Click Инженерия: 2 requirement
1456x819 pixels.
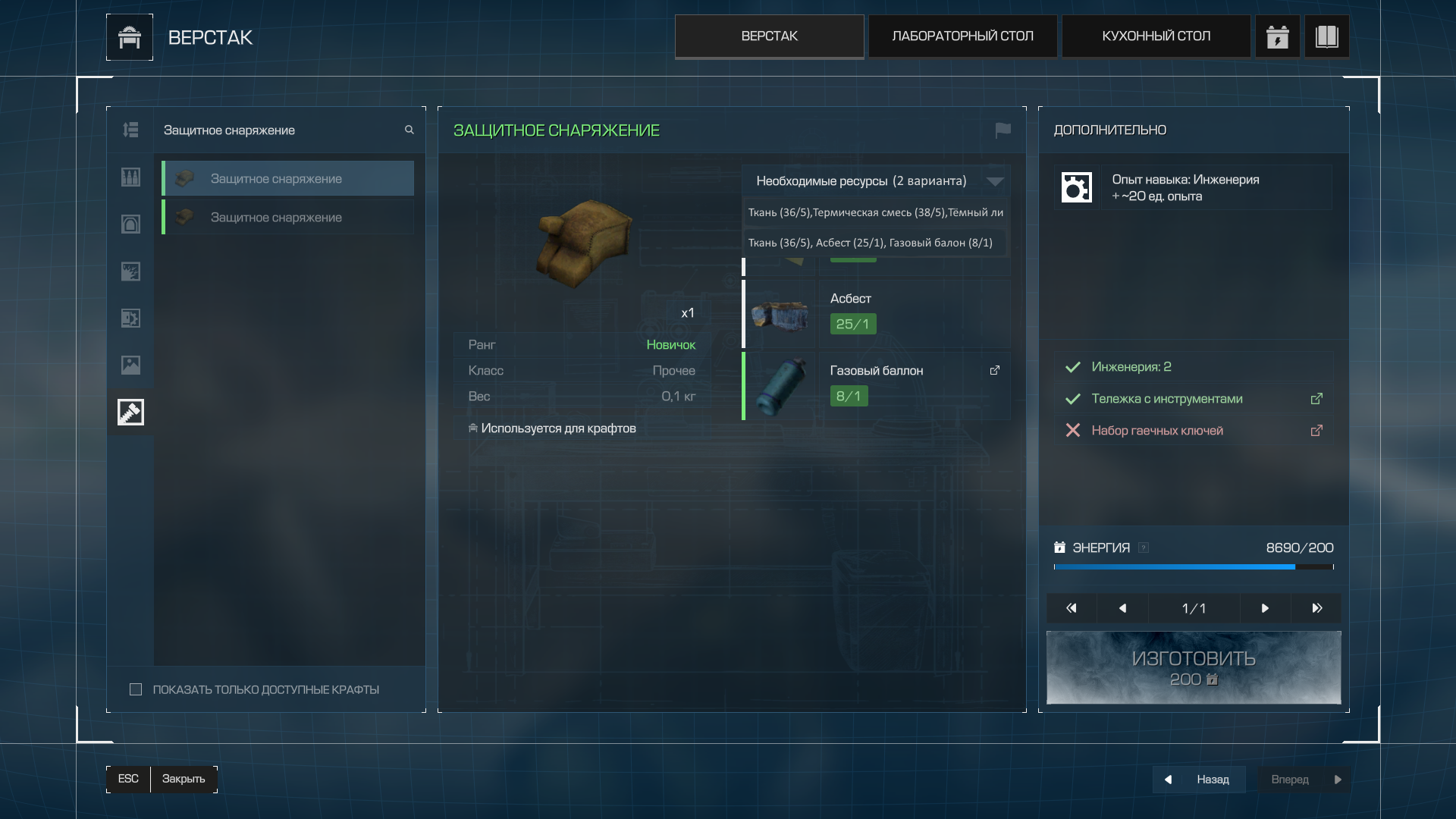pyautogui.click(x=1131, y=367)
